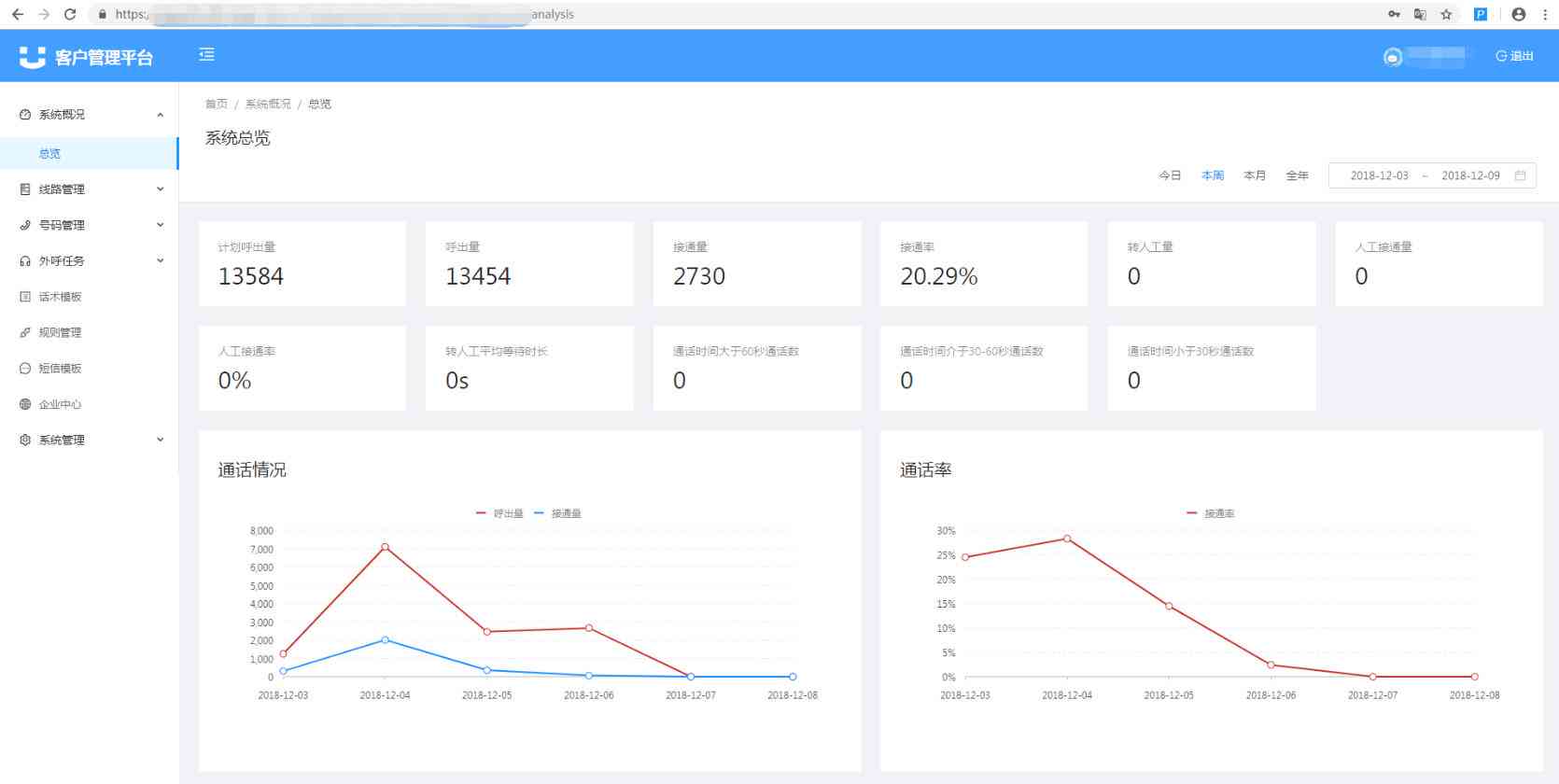Switch the time range to 本周
The width and height of the screenshot is (1559, 784).
click(x=1213, y=175)
